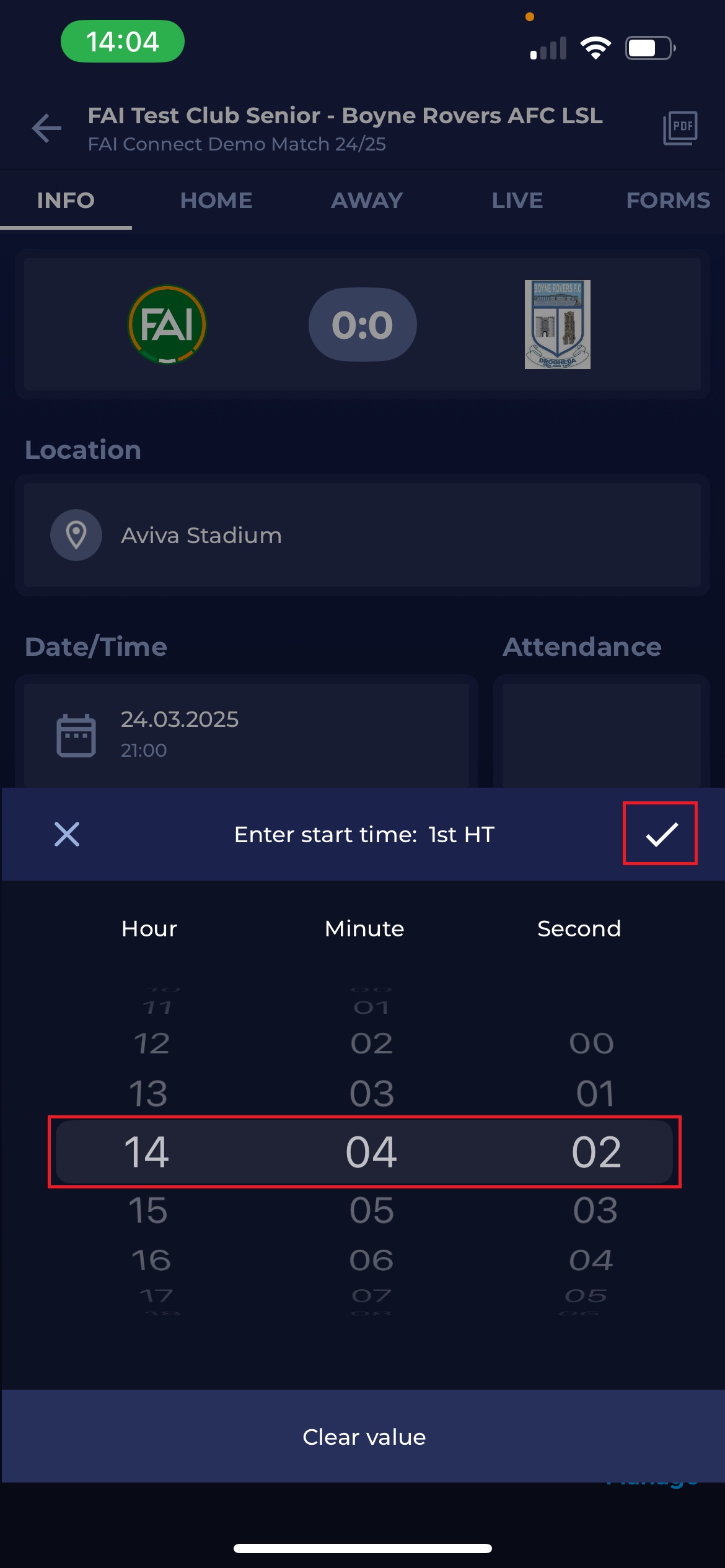
Task: Tap the FAI home team crest
Action: (x=167, y=324)
